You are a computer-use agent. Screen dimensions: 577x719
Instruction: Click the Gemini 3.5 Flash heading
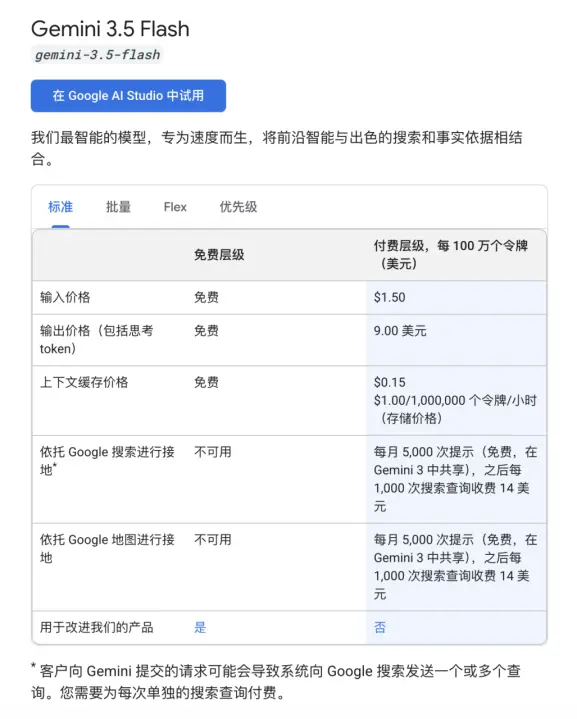click(110, 29)
